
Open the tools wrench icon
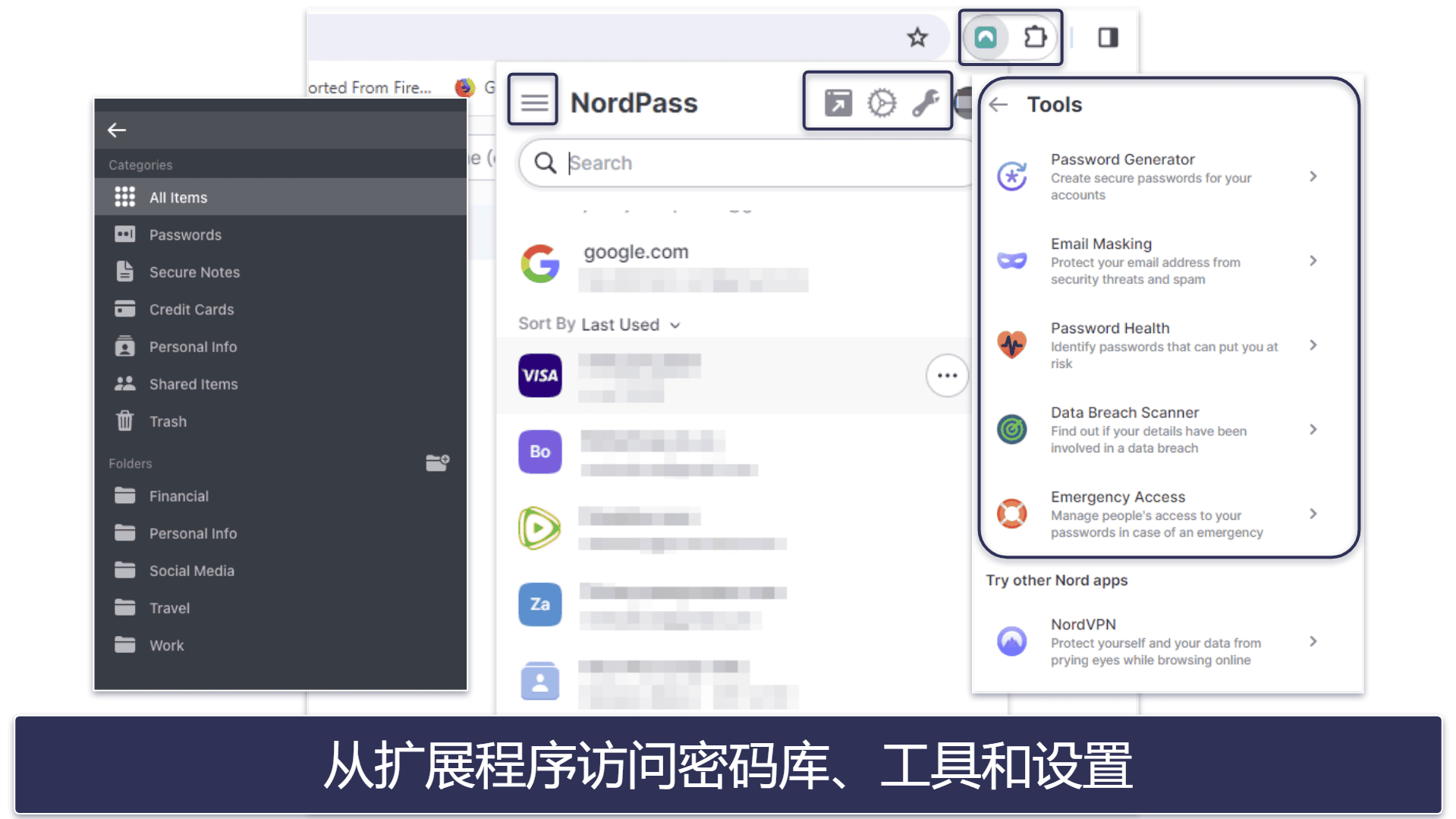tap(926, 102)
